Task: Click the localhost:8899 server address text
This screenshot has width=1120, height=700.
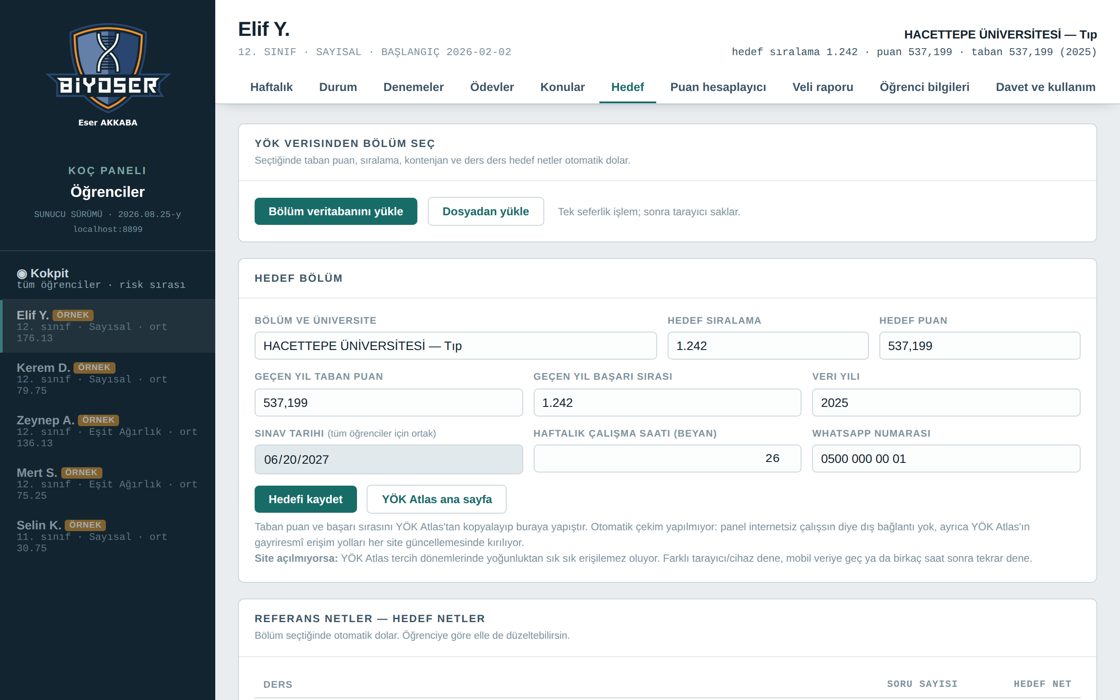Action: (108, 229)
